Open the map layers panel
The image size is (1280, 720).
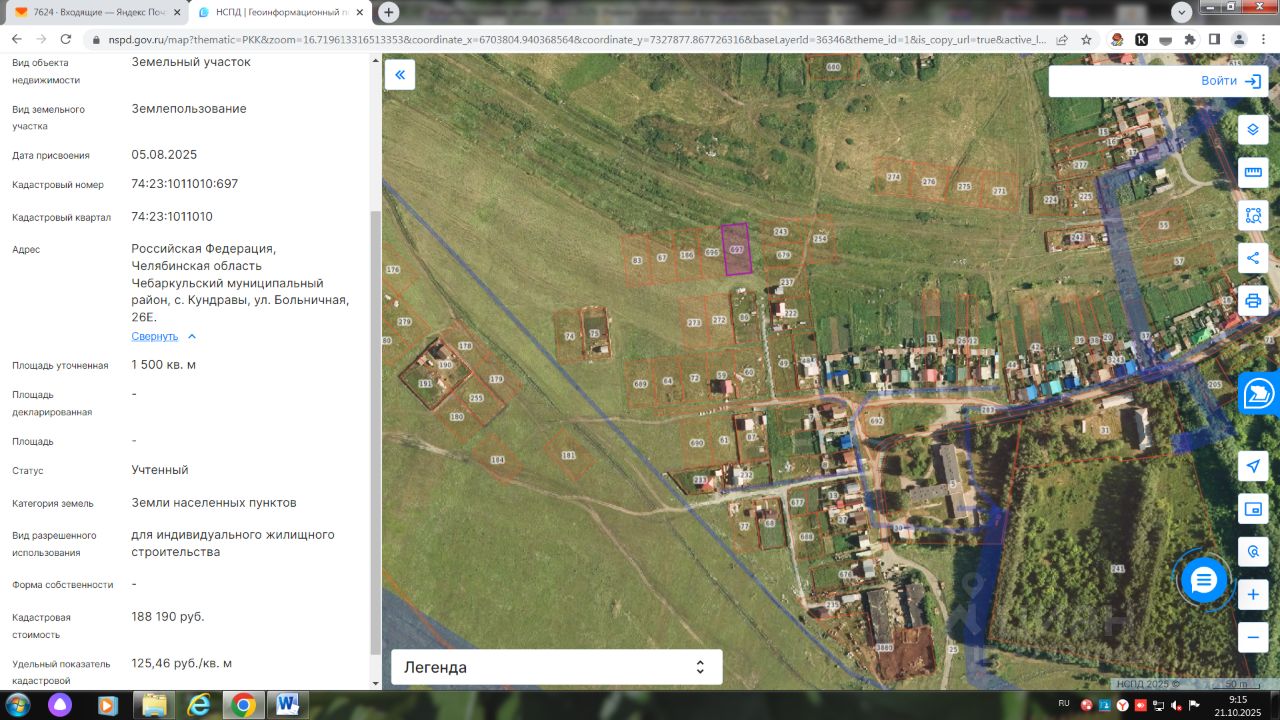tap(1253, 130)
